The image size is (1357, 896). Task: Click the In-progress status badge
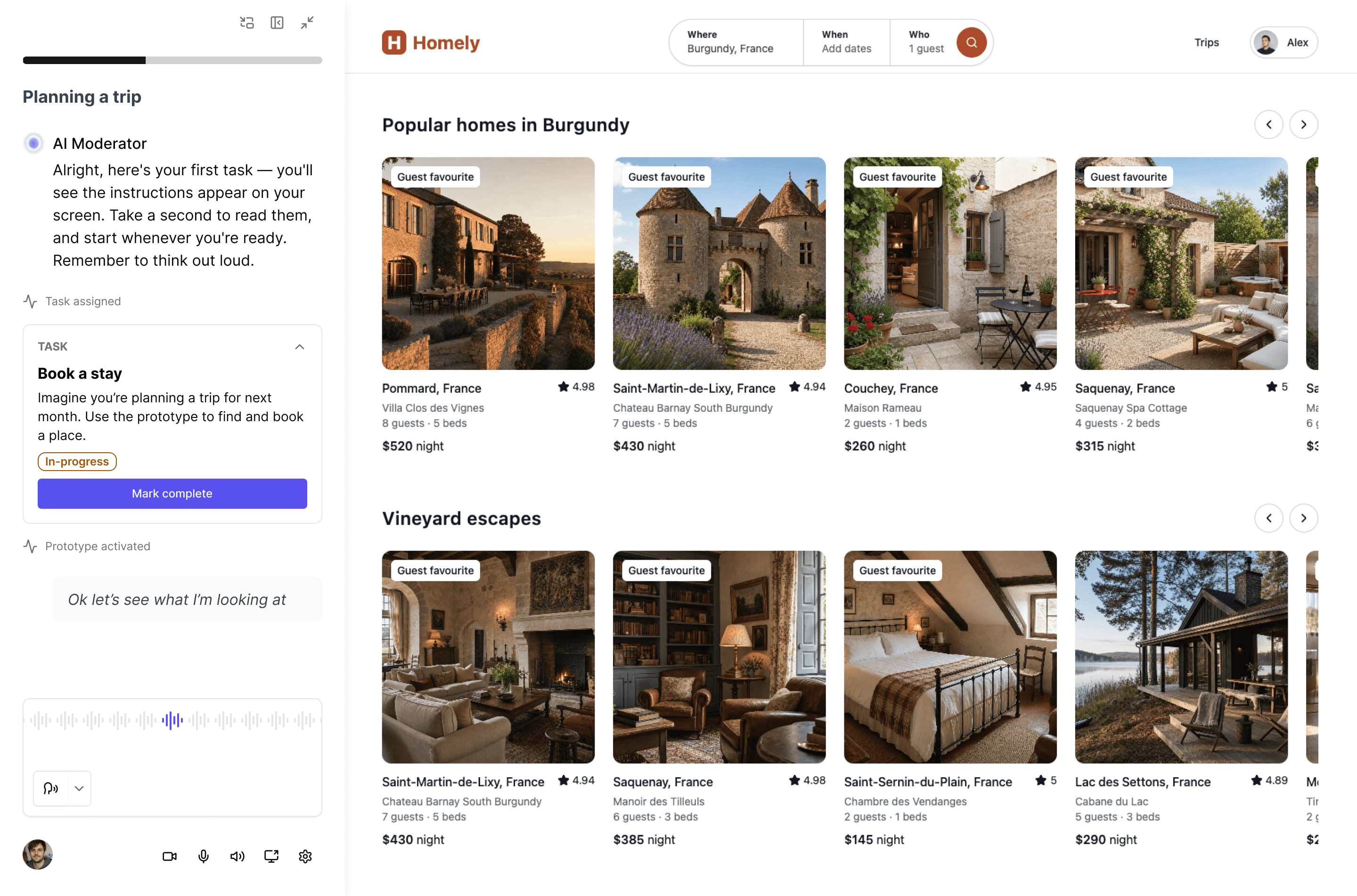coord(77,462)
